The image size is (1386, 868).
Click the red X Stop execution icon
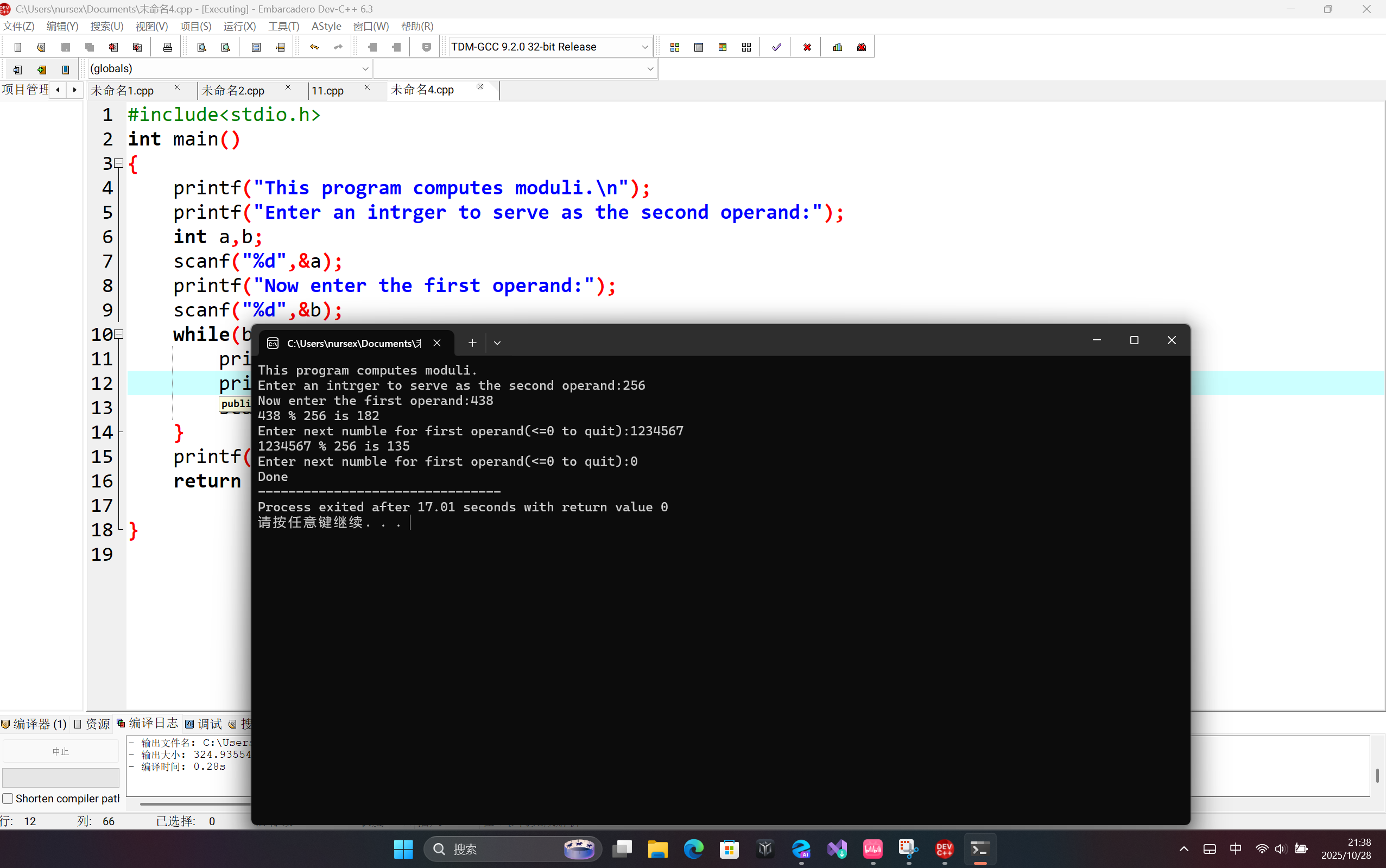click(807, 47)
